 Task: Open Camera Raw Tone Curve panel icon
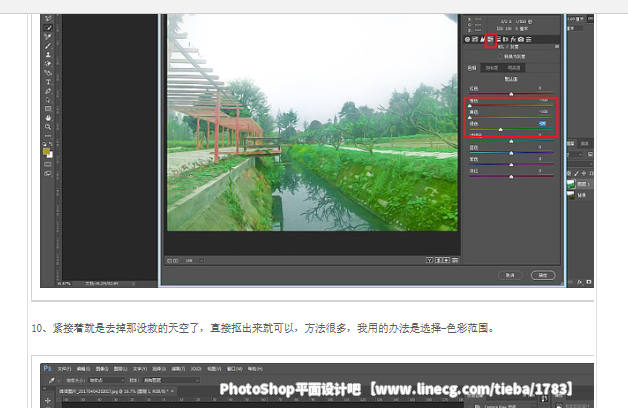pyautogui.click(x=475, y=39)
